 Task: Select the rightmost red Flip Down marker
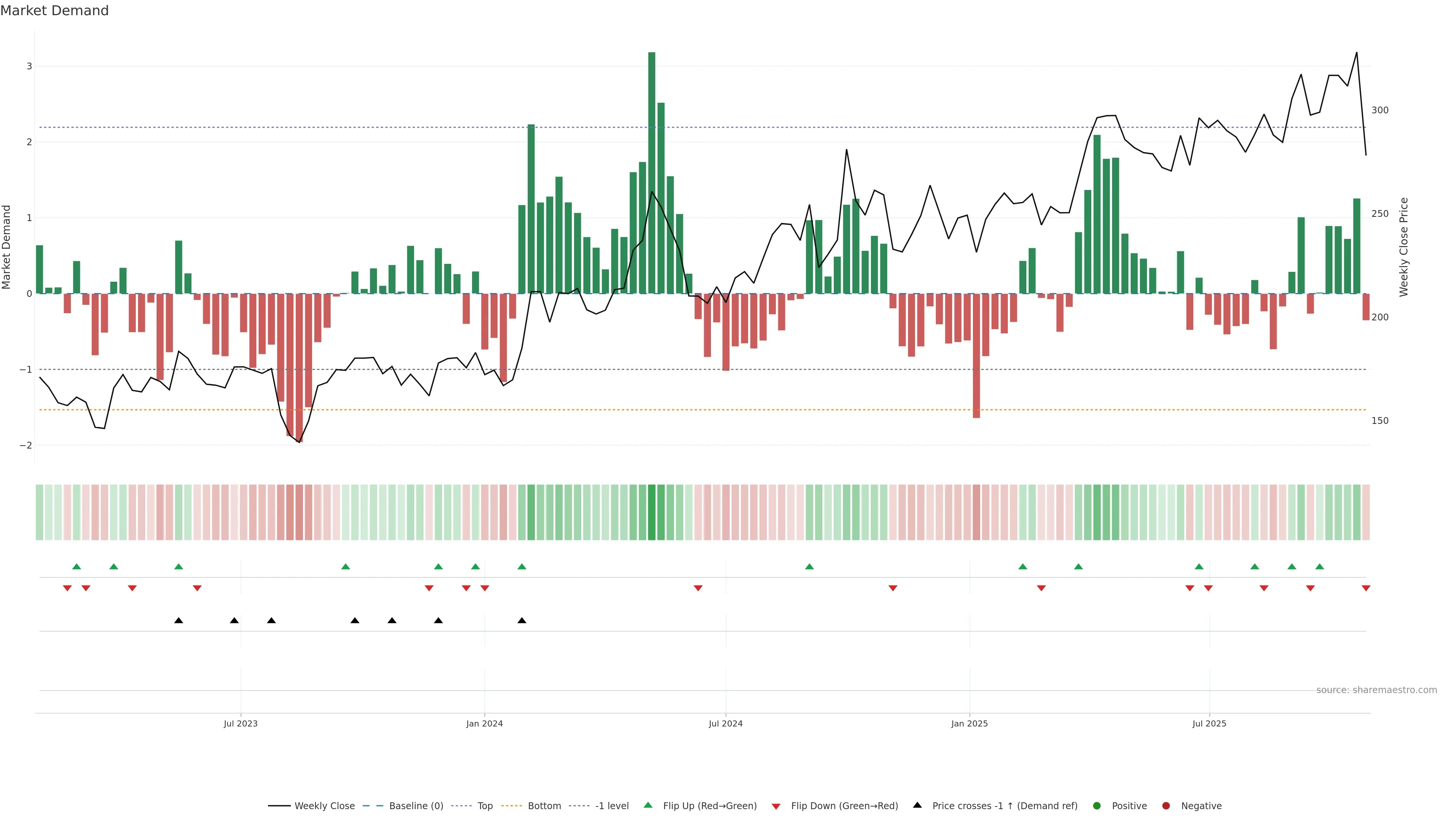(1365, 588)
